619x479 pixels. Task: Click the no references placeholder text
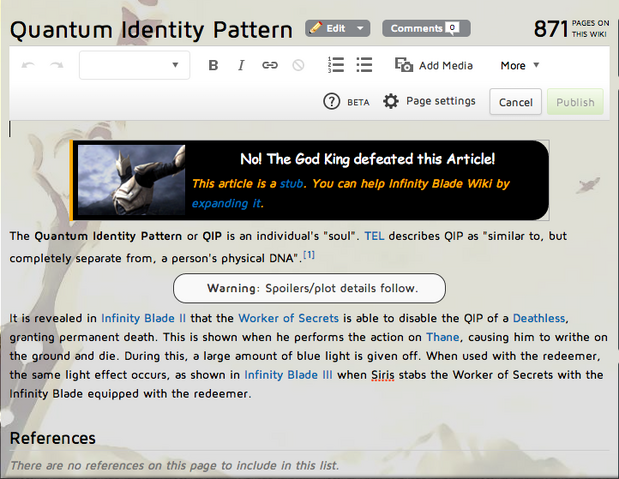coord(174,466)
